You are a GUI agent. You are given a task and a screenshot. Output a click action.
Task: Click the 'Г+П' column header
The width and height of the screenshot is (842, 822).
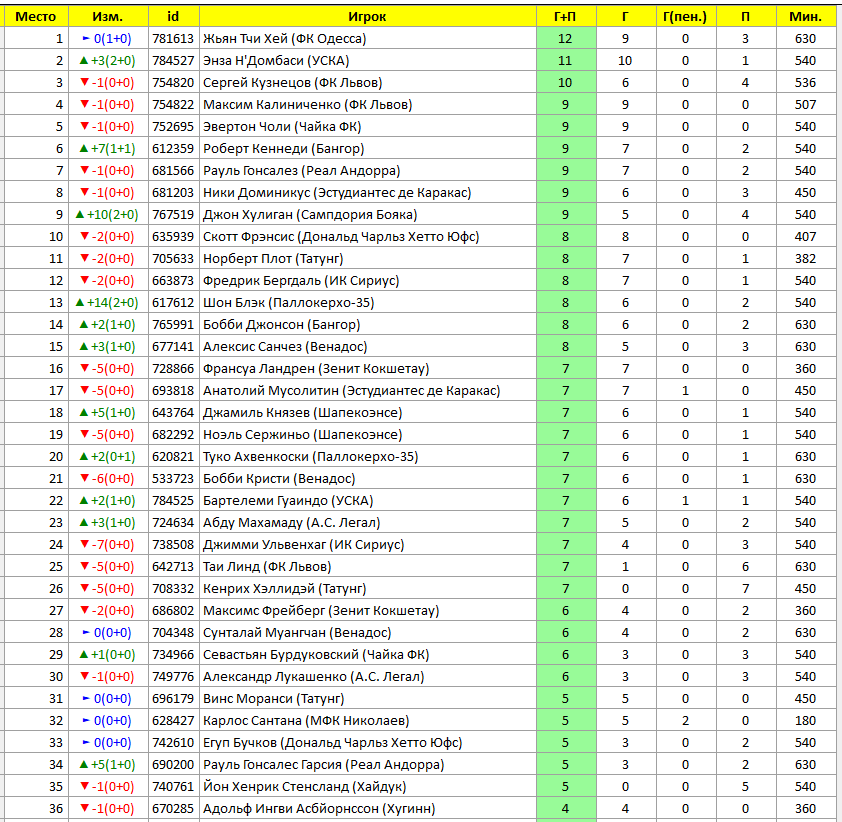click(565, 17)
